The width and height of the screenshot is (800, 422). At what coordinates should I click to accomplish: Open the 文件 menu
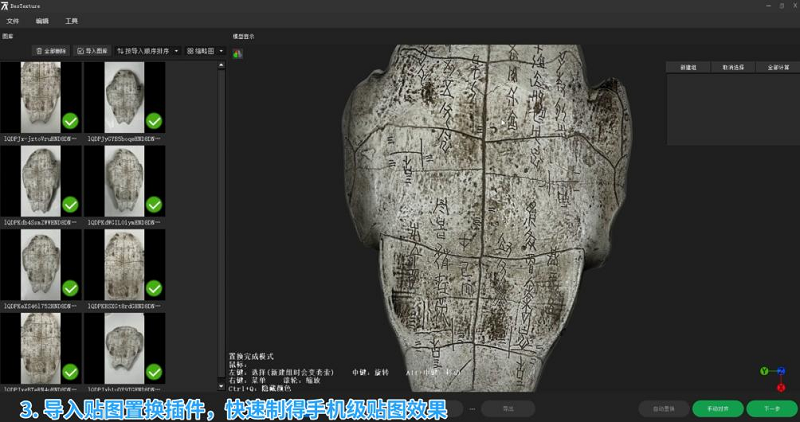13,20
